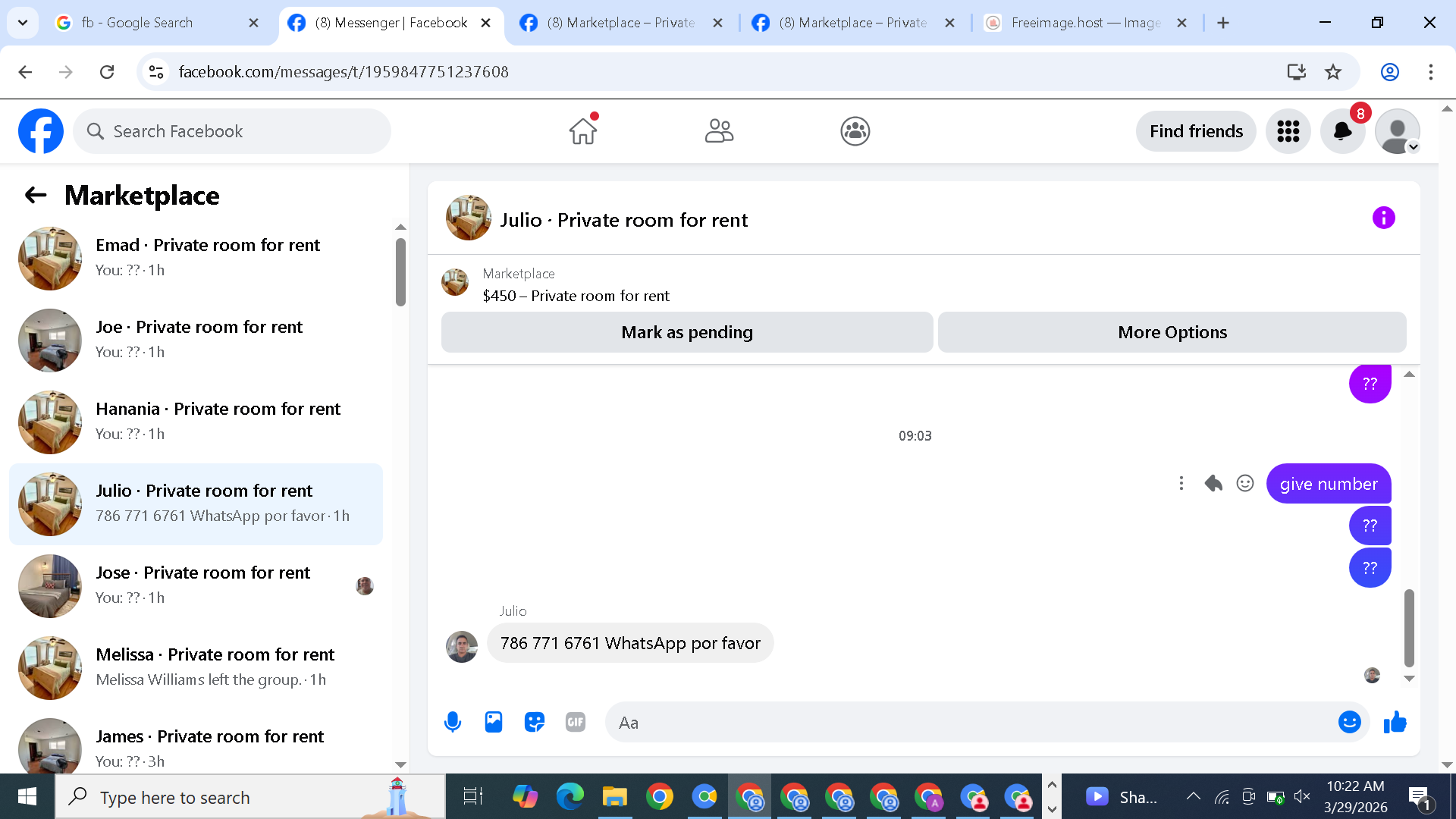Open the Facebook Home feed icon
This screenshot has height=819, width=1456.
(583, 131)
